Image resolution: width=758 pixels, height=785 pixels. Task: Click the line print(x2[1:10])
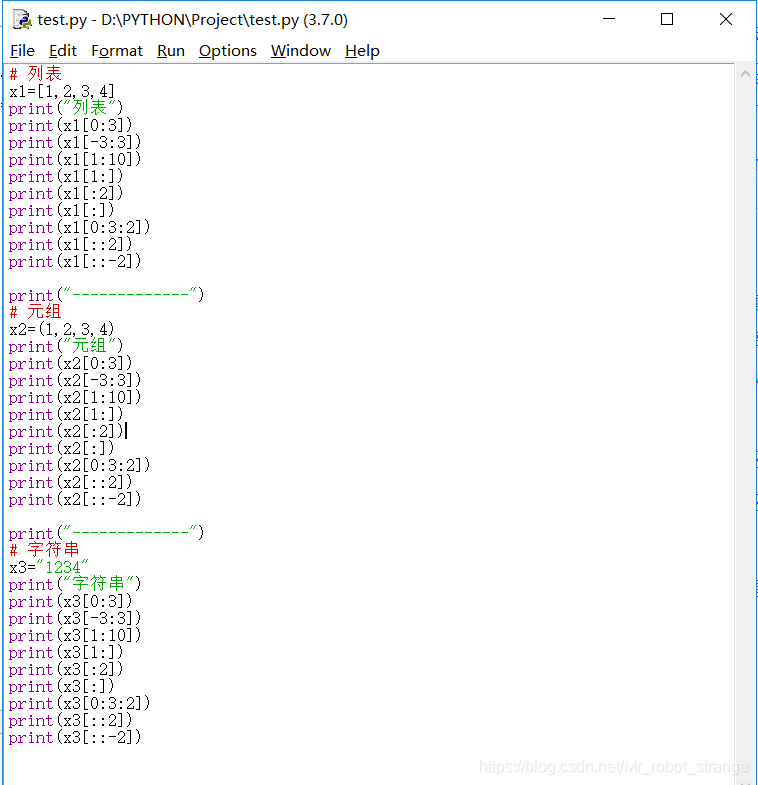tap(75, 397)
